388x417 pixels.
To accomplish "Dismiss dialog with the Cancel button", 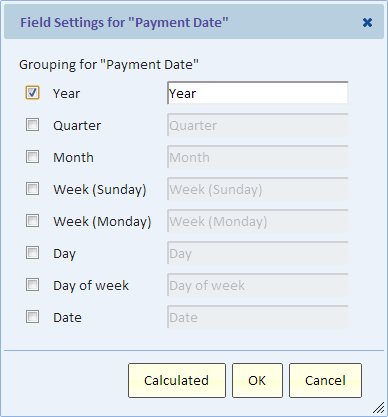I will tap(325, 380).
